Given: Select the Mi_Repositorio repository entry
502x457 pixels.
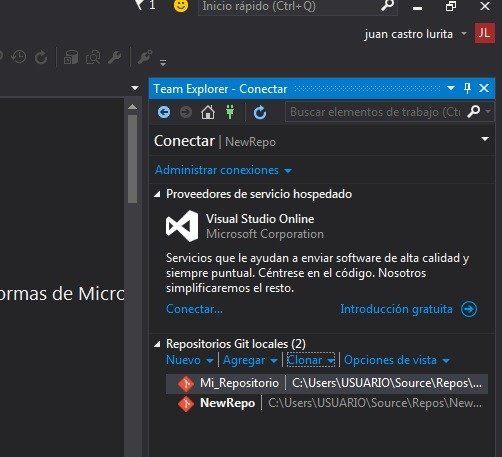Looking at the screenshot, I should pos(327,383).
